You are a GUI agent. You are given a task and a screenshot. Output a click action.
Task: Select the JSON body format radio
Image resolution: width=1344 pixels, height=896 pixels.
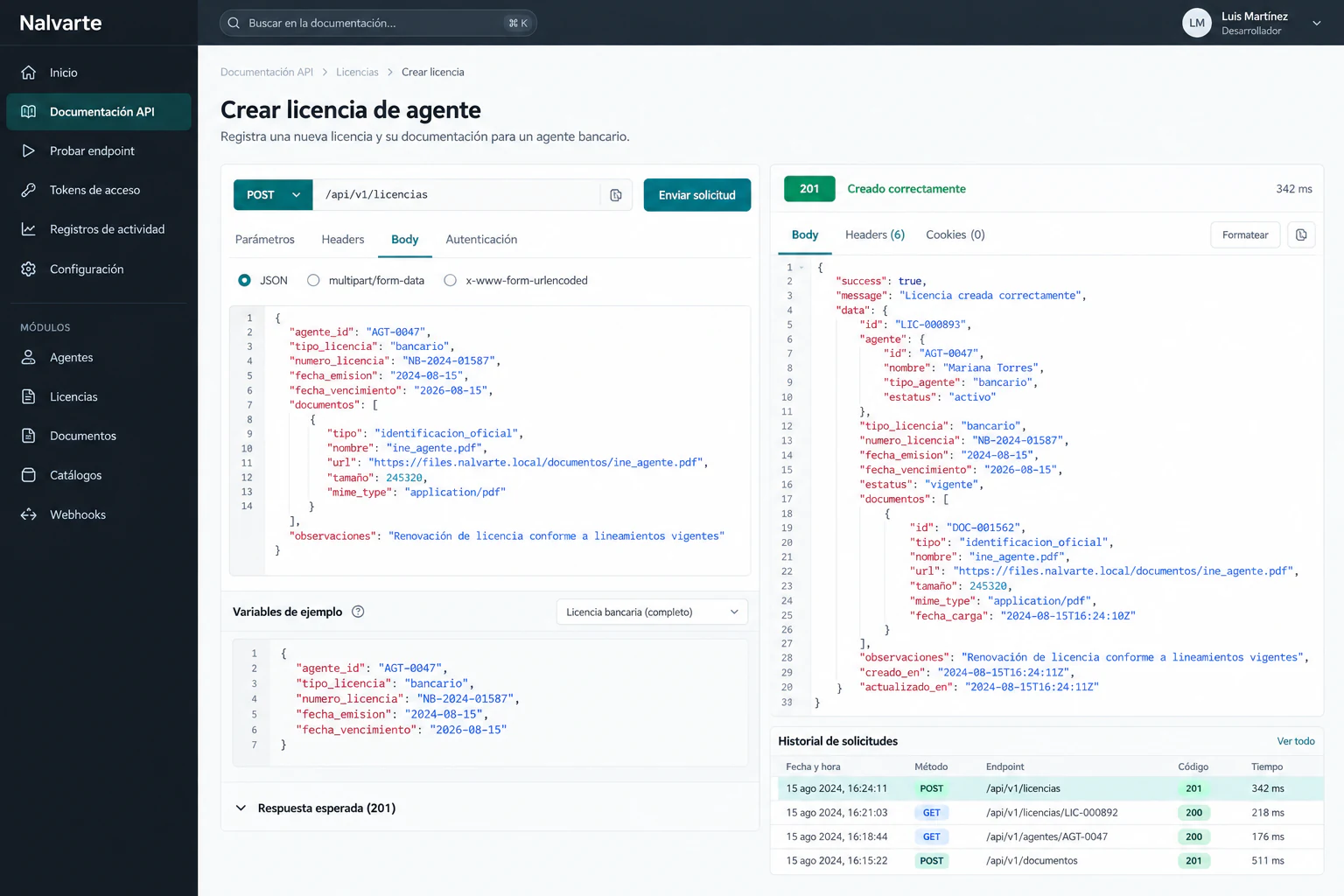pyautogui.click(x=244, y=280)
